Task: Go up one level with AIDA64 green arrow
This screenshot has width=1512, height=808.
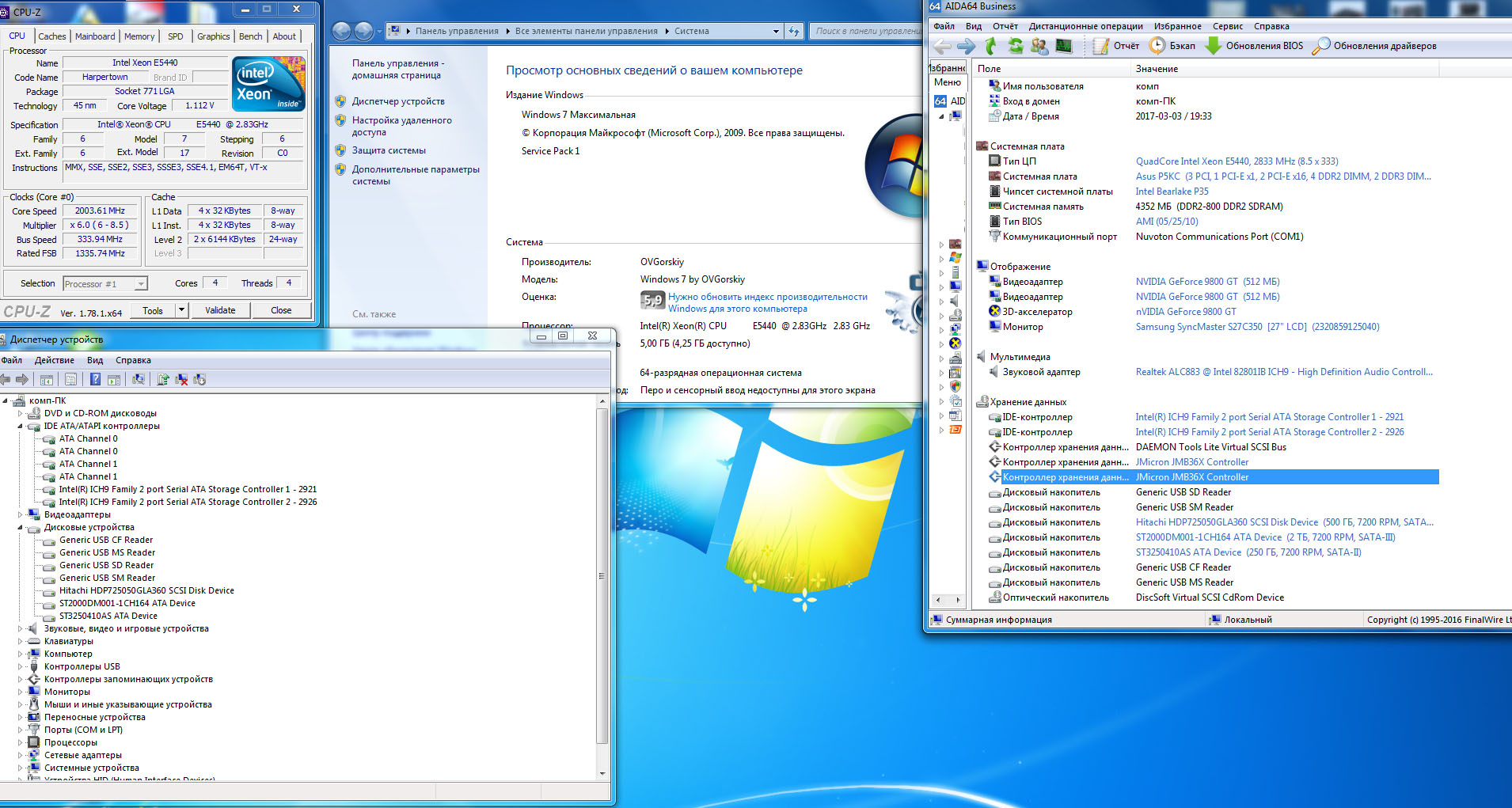Action: coord(990,46)
